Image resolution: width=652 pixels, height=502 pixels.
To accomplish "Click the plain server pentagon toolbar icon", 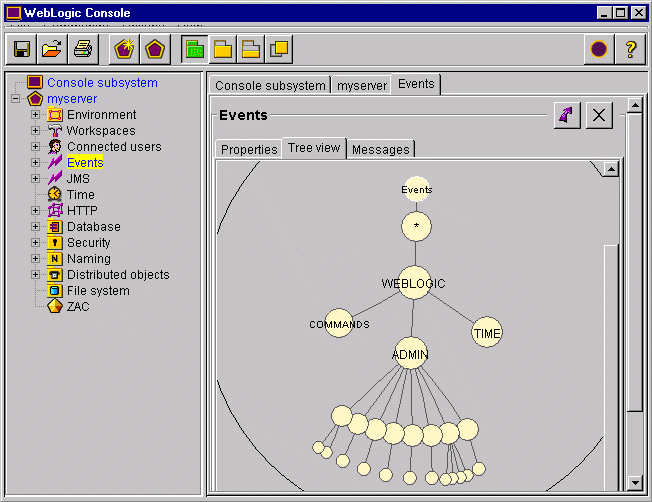I will pos(155,49).
